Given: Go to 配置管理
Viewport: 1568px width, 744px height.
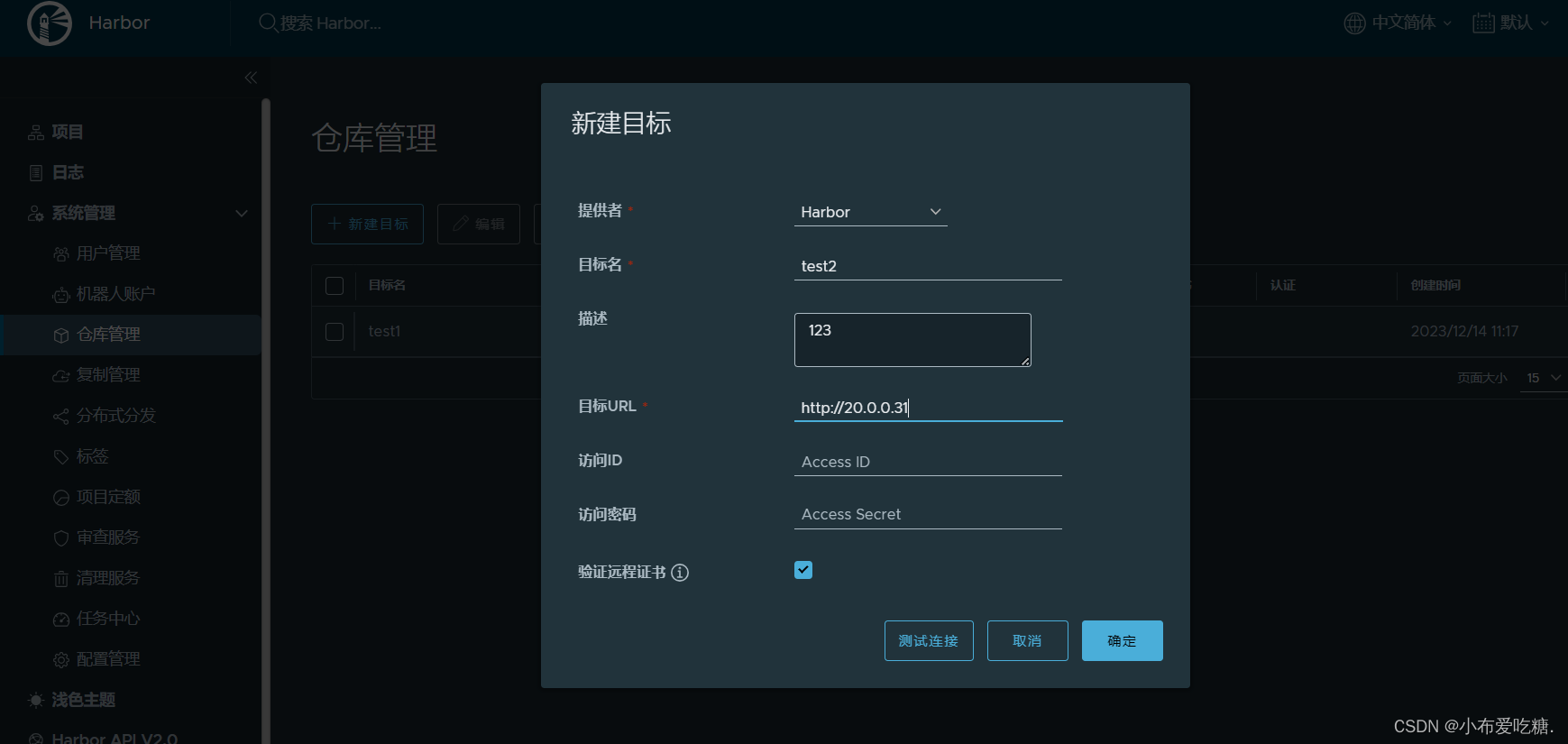Looking at the screenshot, I should point(108,659).
